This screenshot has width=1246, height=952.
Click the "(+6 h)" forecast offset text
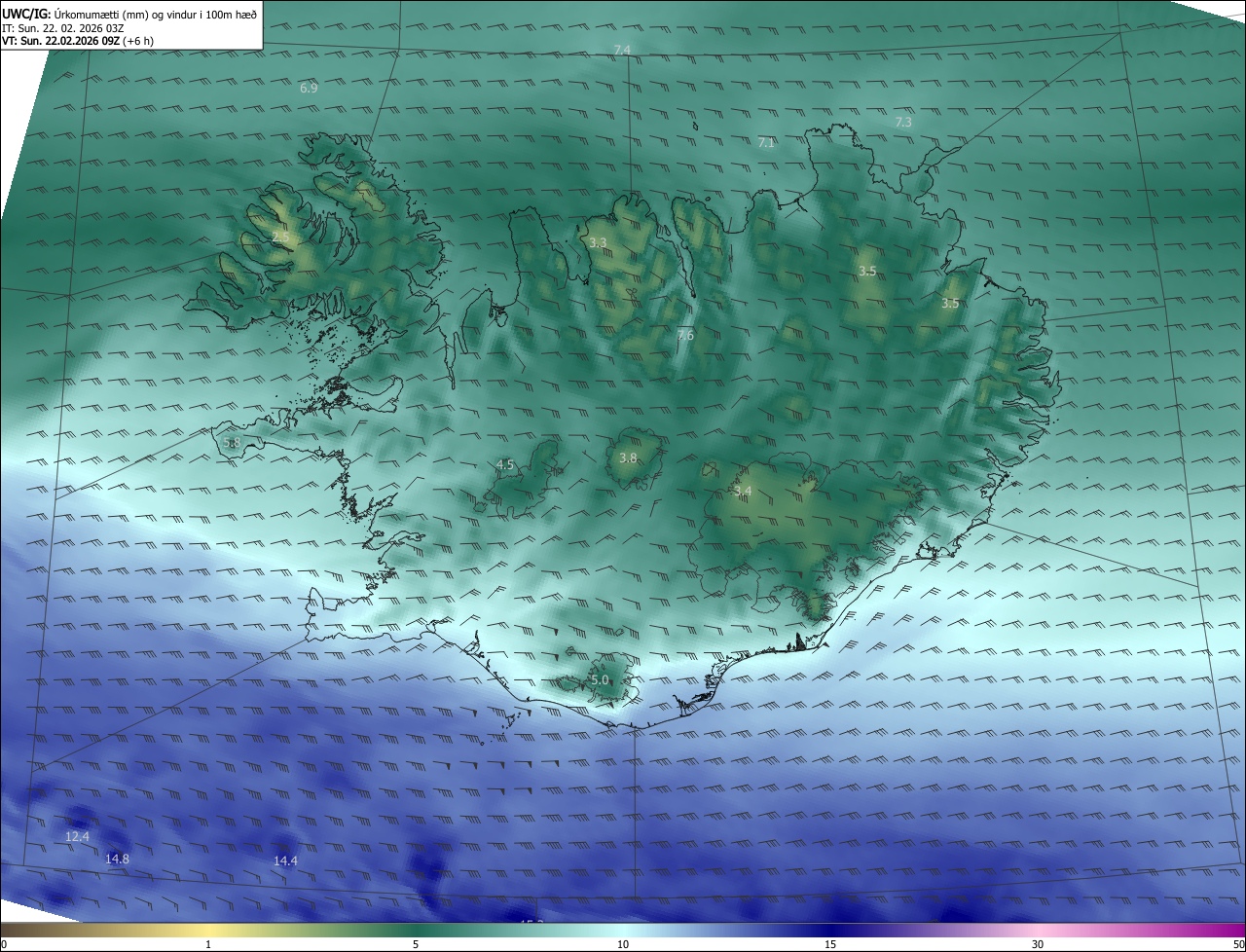click(138, 41)
